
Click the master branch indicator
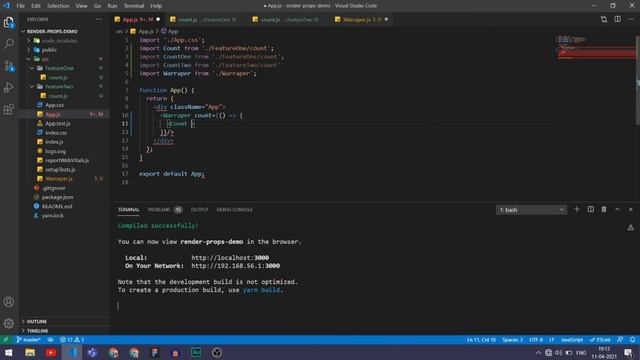(x=29, y=340)
